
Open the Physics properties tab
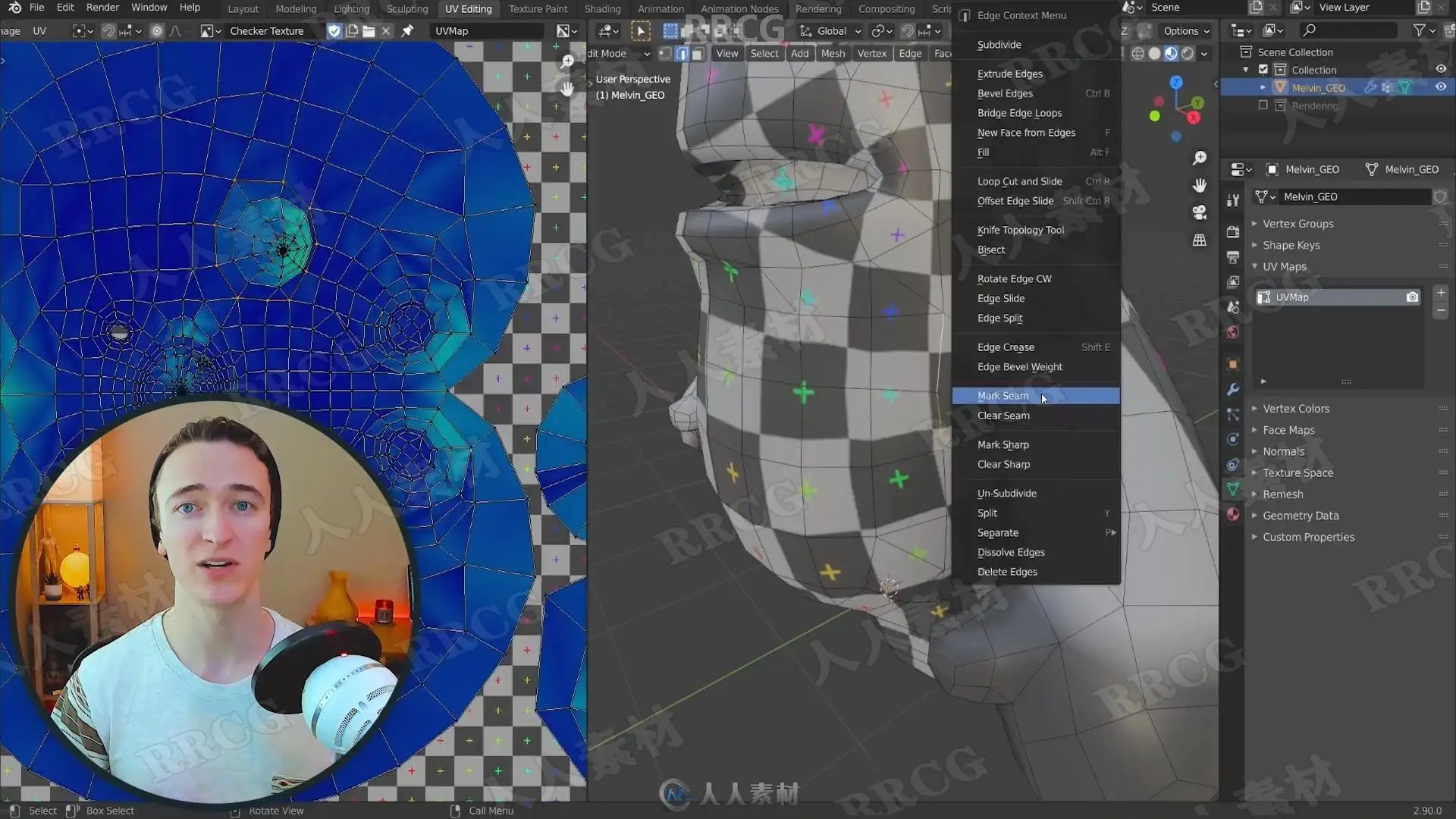click(x=1233, y=439)
